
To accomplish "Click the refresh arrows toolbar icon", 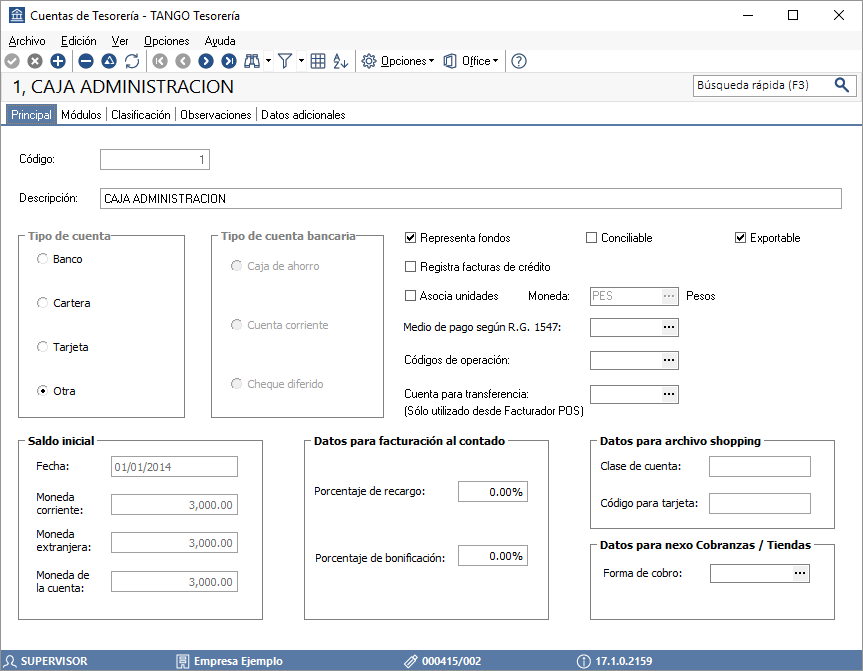I will pos(132,61).
